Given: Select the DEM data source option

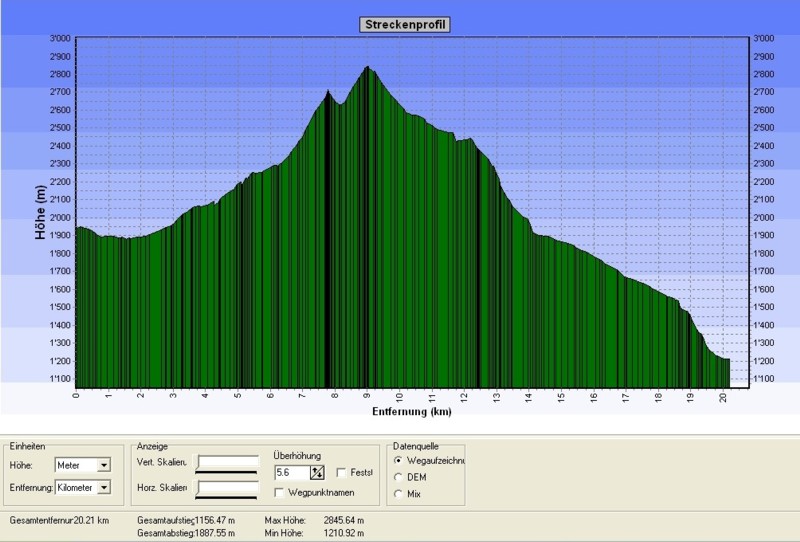Looking at the screenshot, I should click(401, 477).
